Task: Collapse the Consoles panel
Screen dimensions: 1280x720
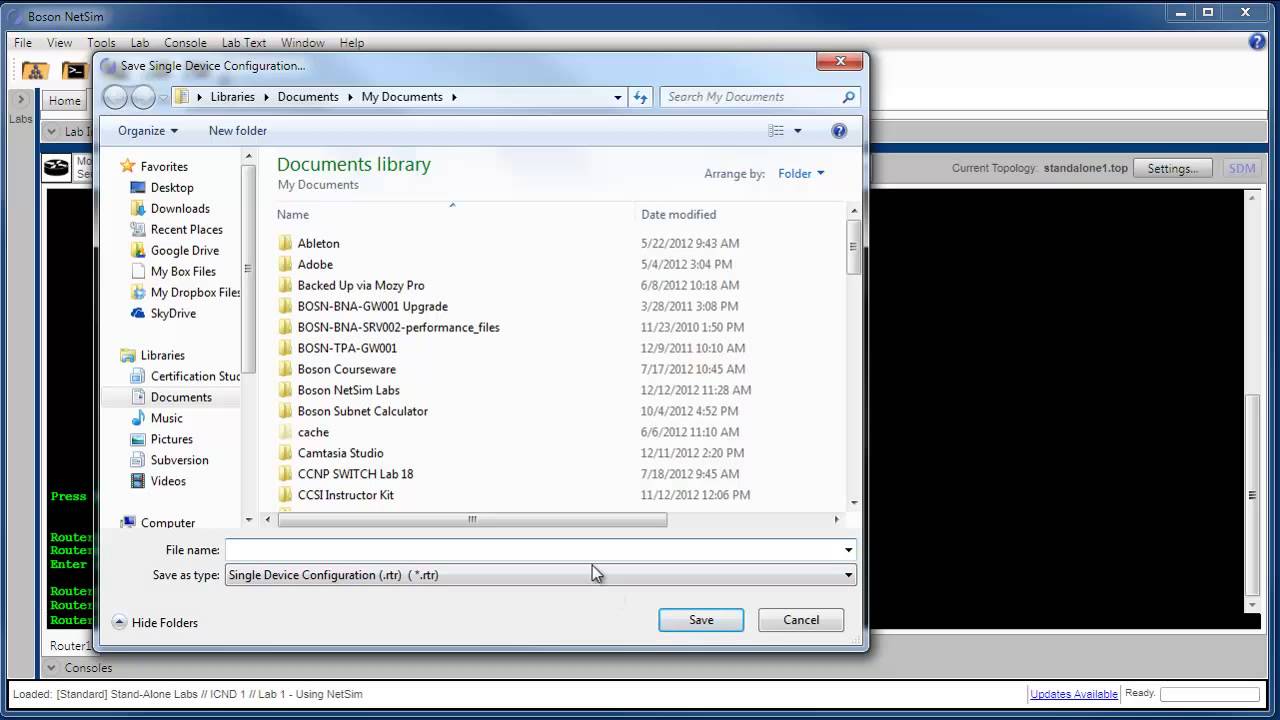Action: point(52,667)
